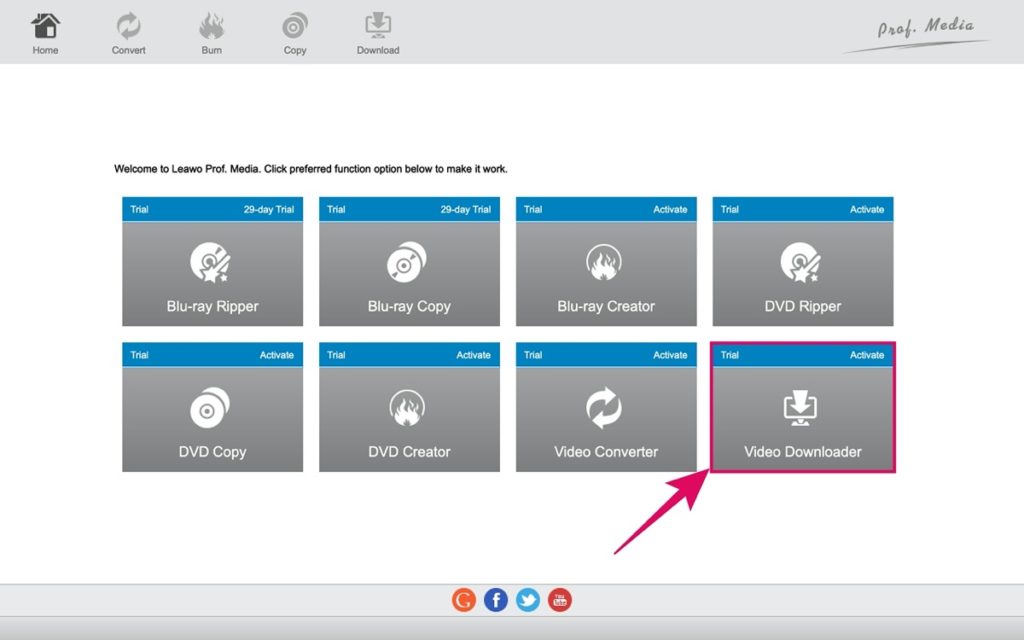
Task: Click the Trial label on Blu-ray Ripper tile
Action: 139,210
